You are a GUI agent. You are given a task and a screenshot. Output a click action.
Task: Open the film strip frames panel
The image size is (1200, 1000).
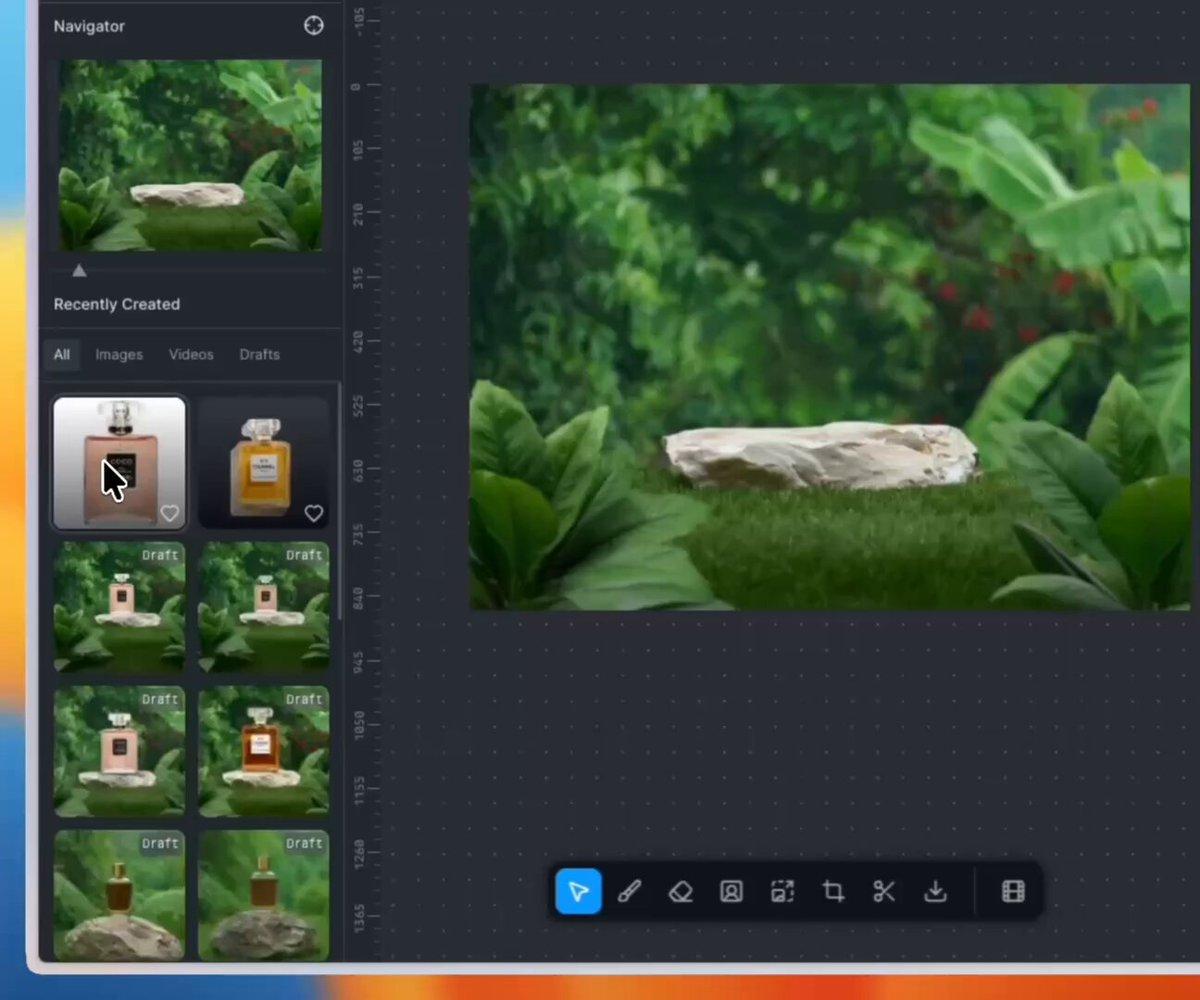click(x=1013, y=891)
